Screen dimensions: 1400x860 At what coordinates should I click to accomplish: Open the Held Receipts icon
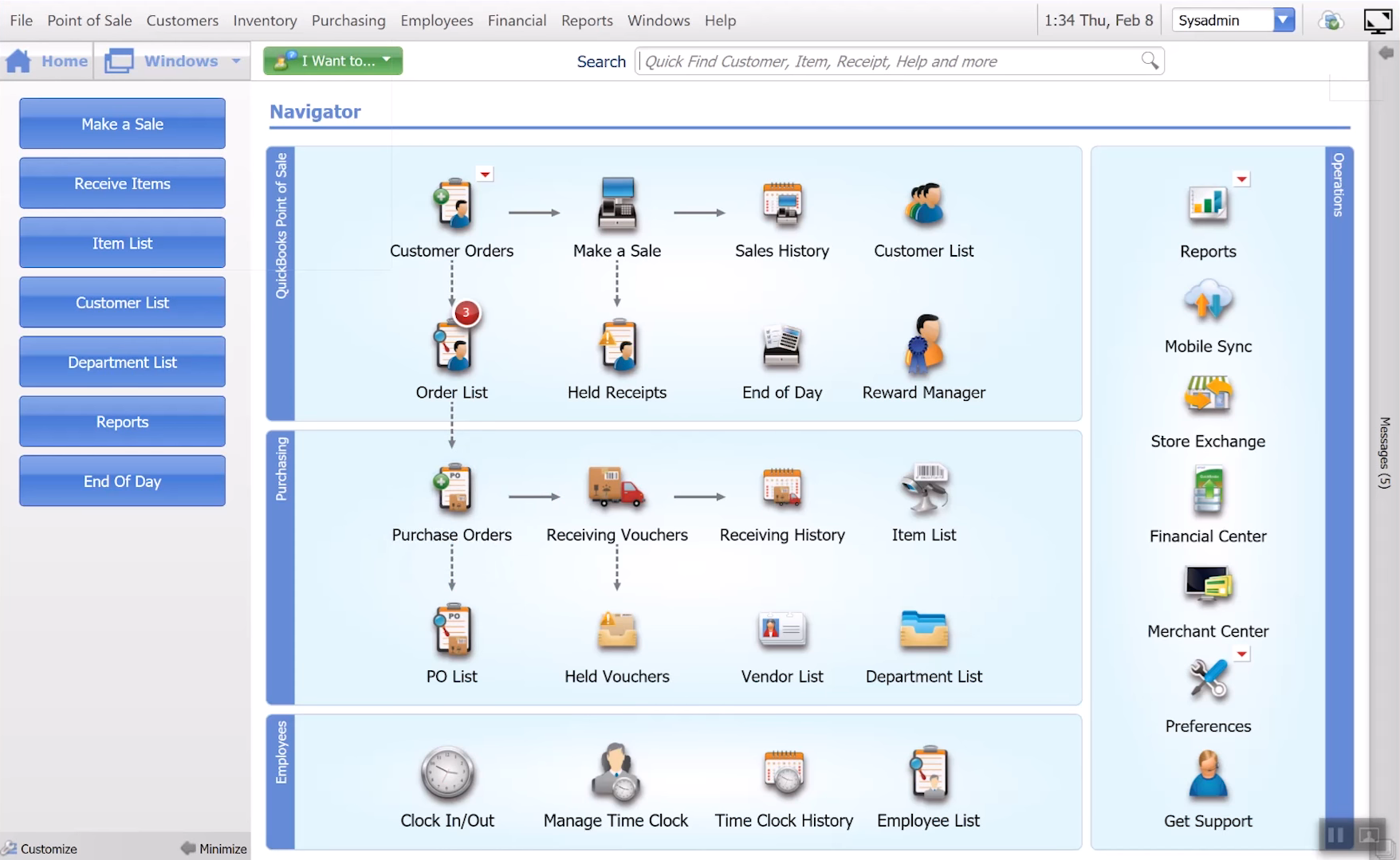(x=617, y=347)
